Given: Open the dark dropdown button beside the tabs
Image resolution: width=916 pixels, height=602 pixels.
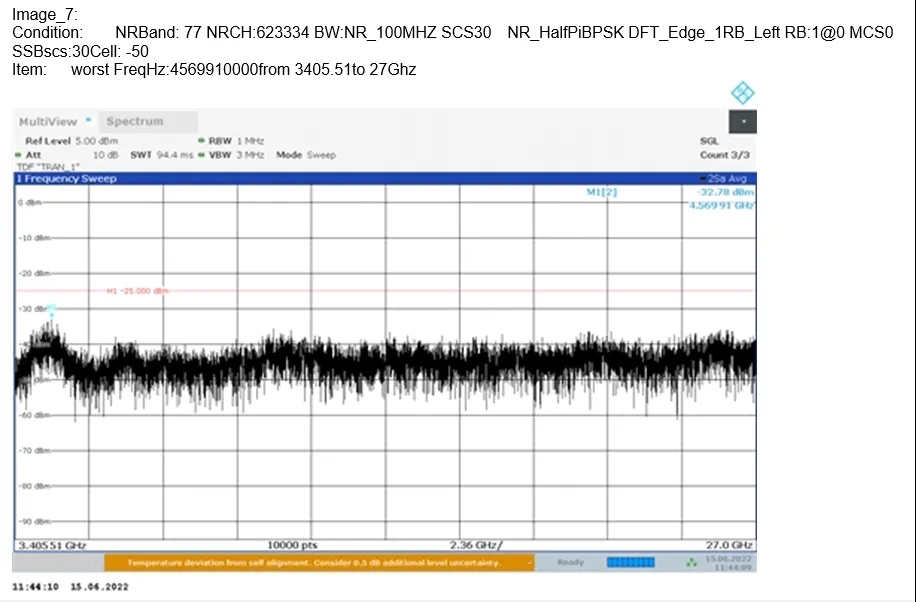Looking at the screenshot, I should 742,122.
